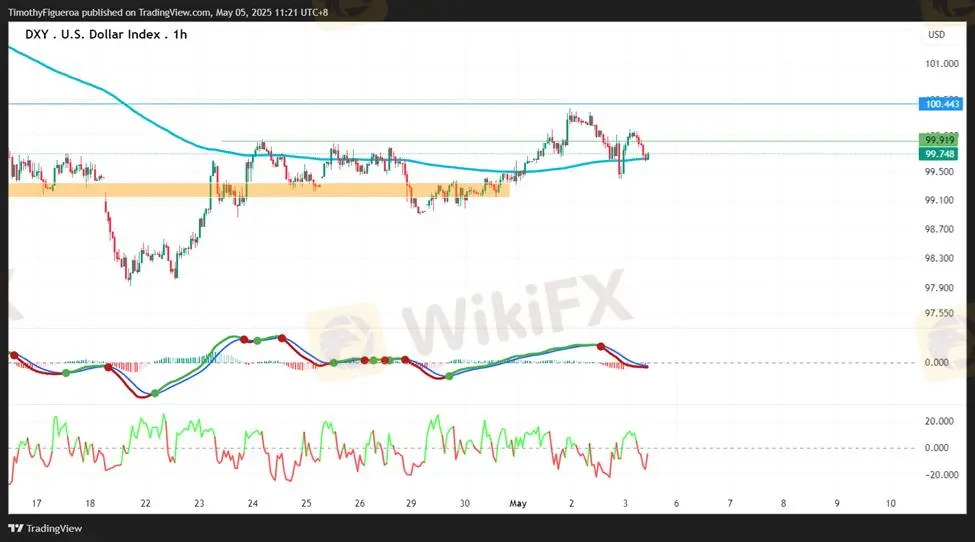This screenshot has width=975, height=542.
Task: Click the blue 100.443 price label
Action: pos(942,104)
